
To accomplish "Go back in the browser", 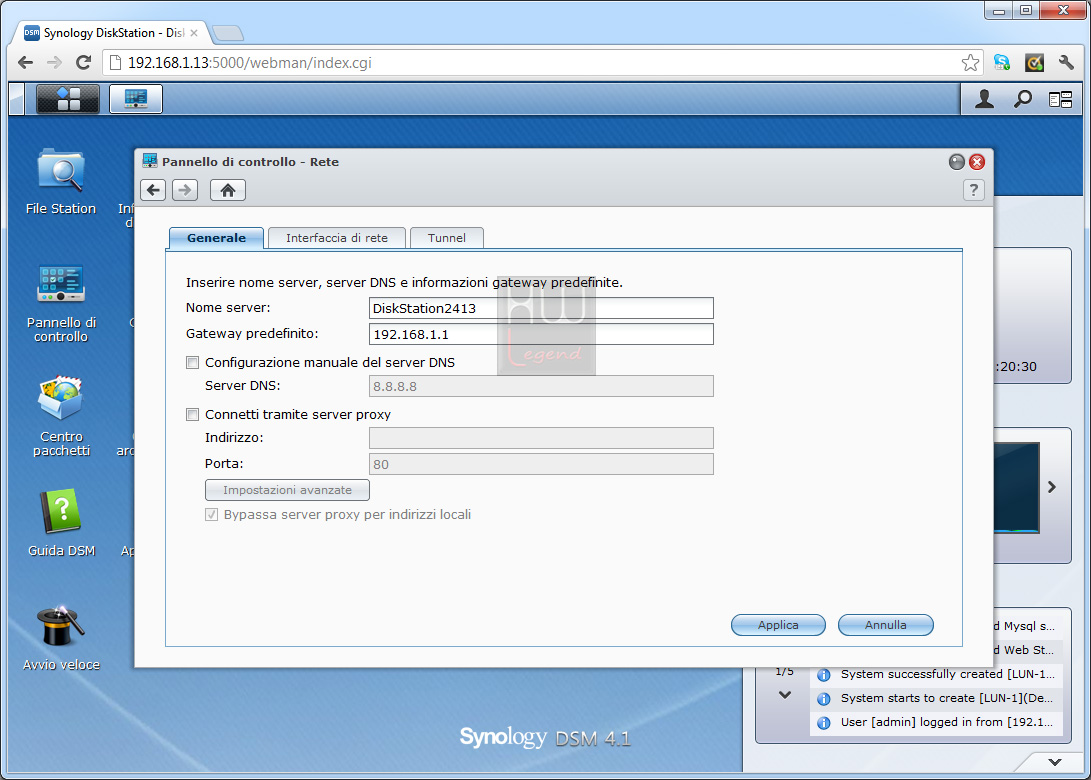I will [25, 63].
